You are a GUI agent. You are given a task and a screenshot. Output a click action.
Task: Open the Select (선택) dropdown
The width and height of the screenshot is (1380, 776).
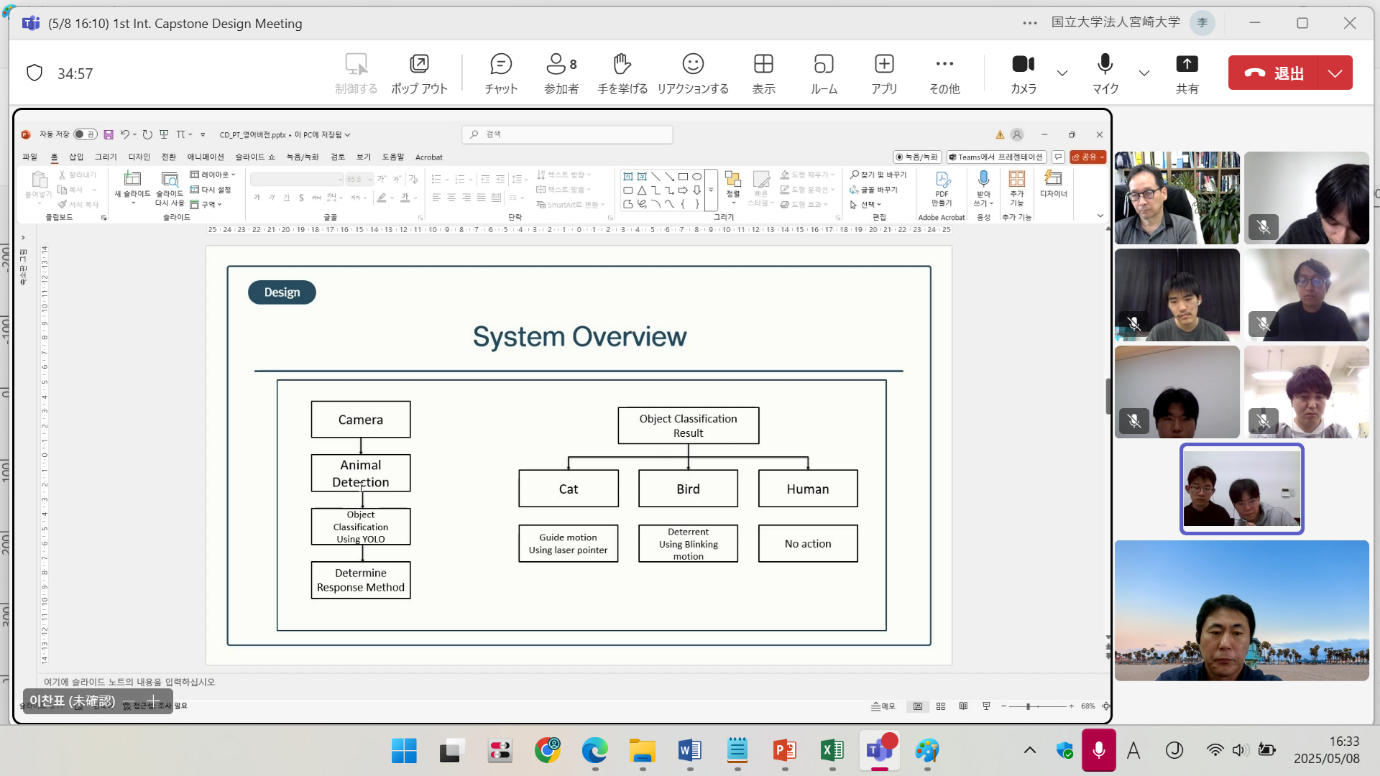click(x=866, y=204)
